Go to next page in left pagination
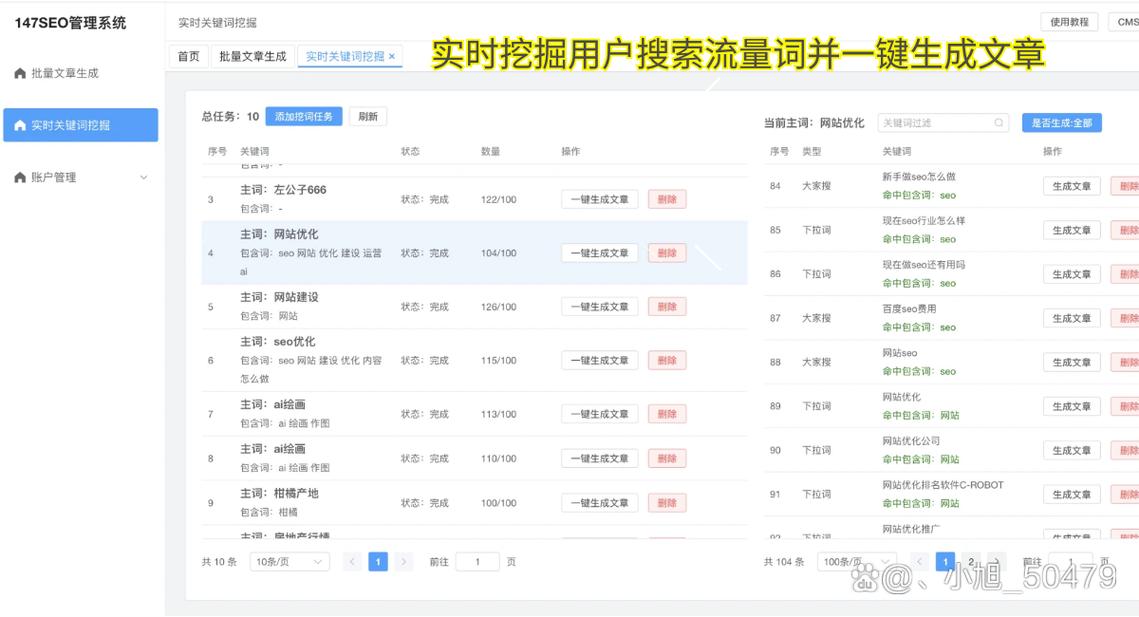1139x617 pixels. click(404, 562)
